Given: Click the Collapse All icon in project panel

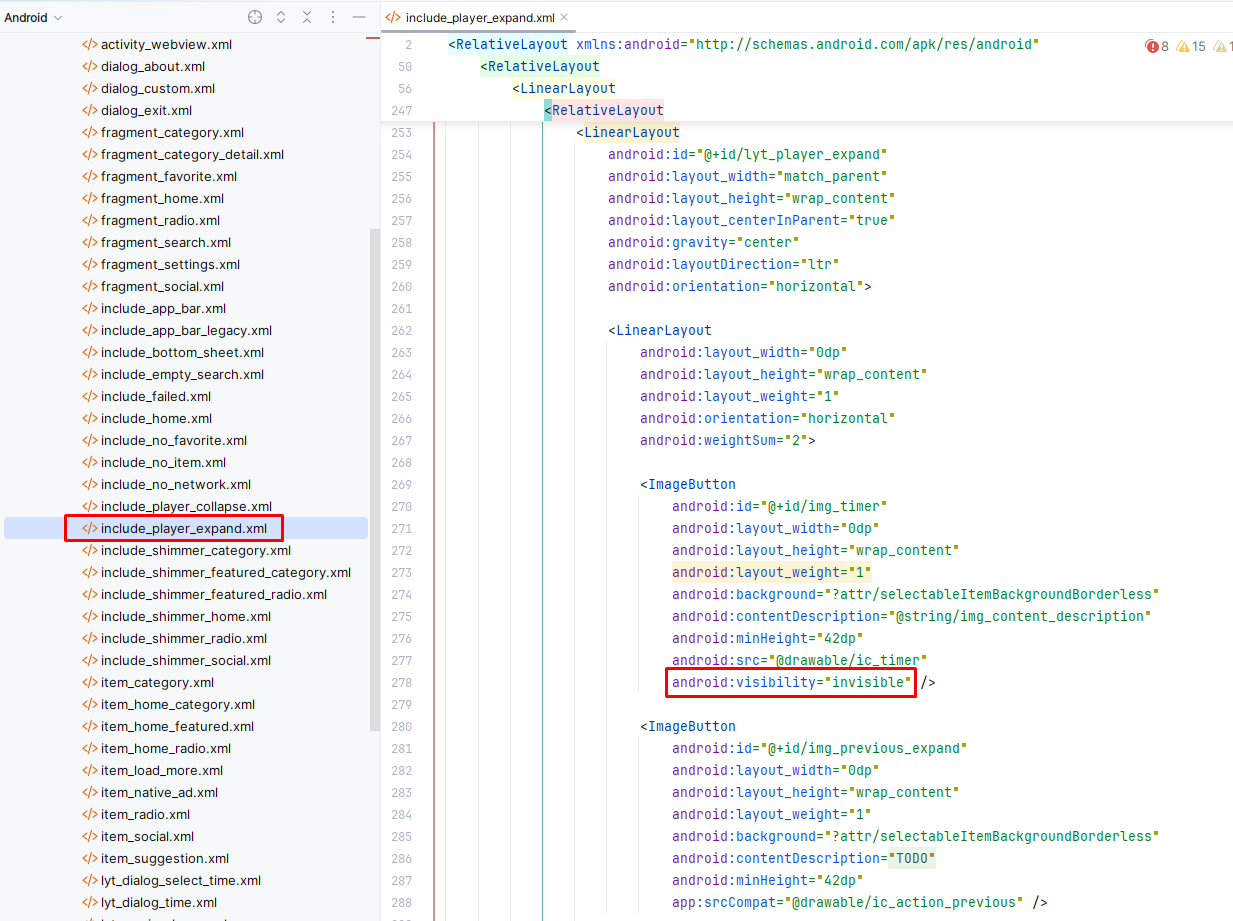Looking at the screenshot, I should tap(307, 18).
